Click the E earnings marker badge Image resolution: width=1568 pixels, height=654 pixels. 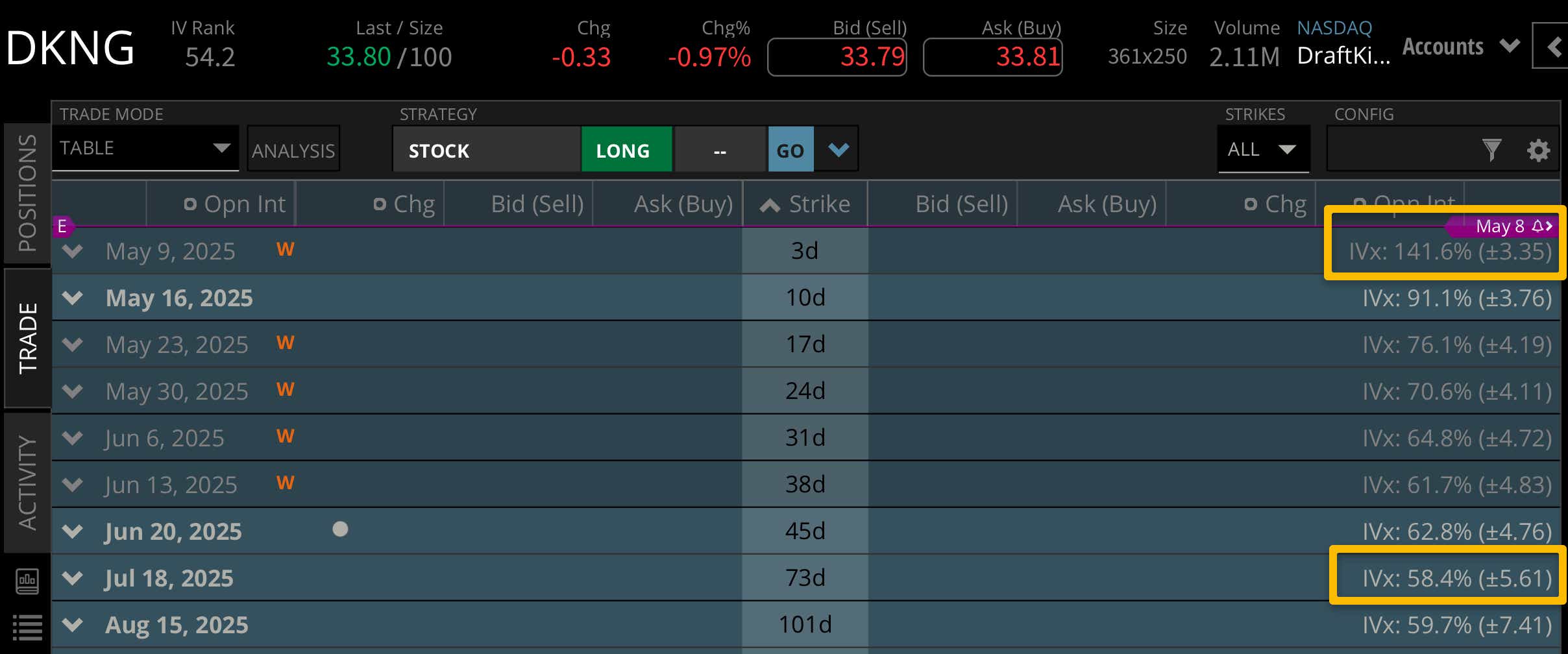[62, 226]
